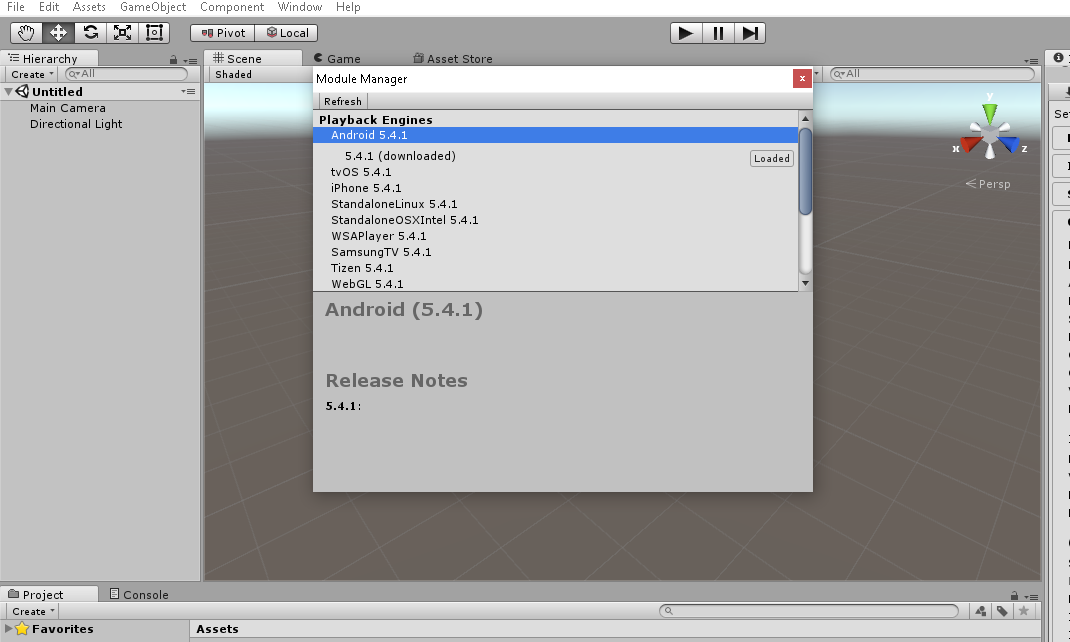Close the Module Manager window
1070x642 pixels.
(802, 78)
